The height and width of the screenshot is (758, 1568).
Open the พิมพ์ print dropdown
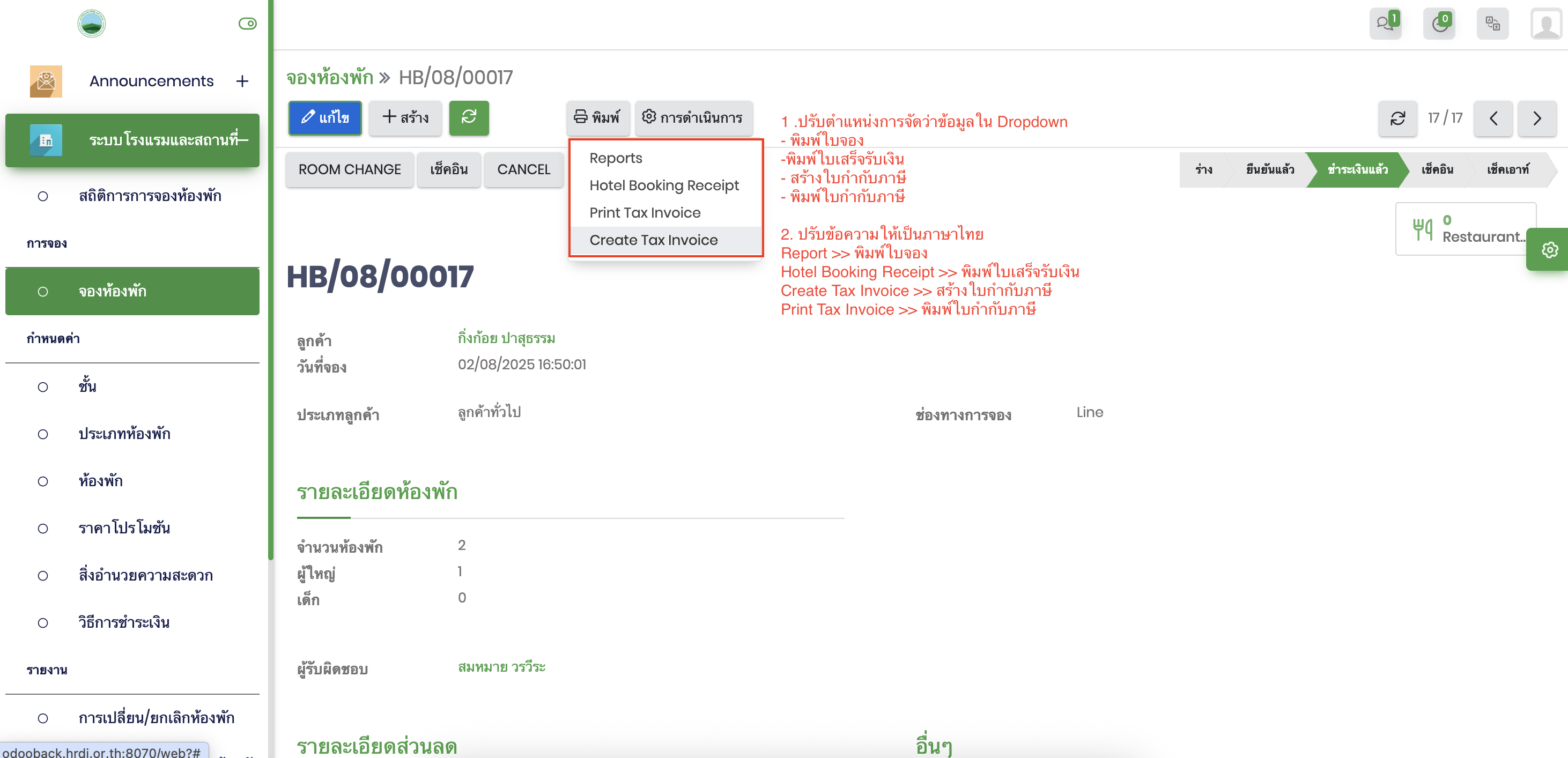tap(597, 117)
